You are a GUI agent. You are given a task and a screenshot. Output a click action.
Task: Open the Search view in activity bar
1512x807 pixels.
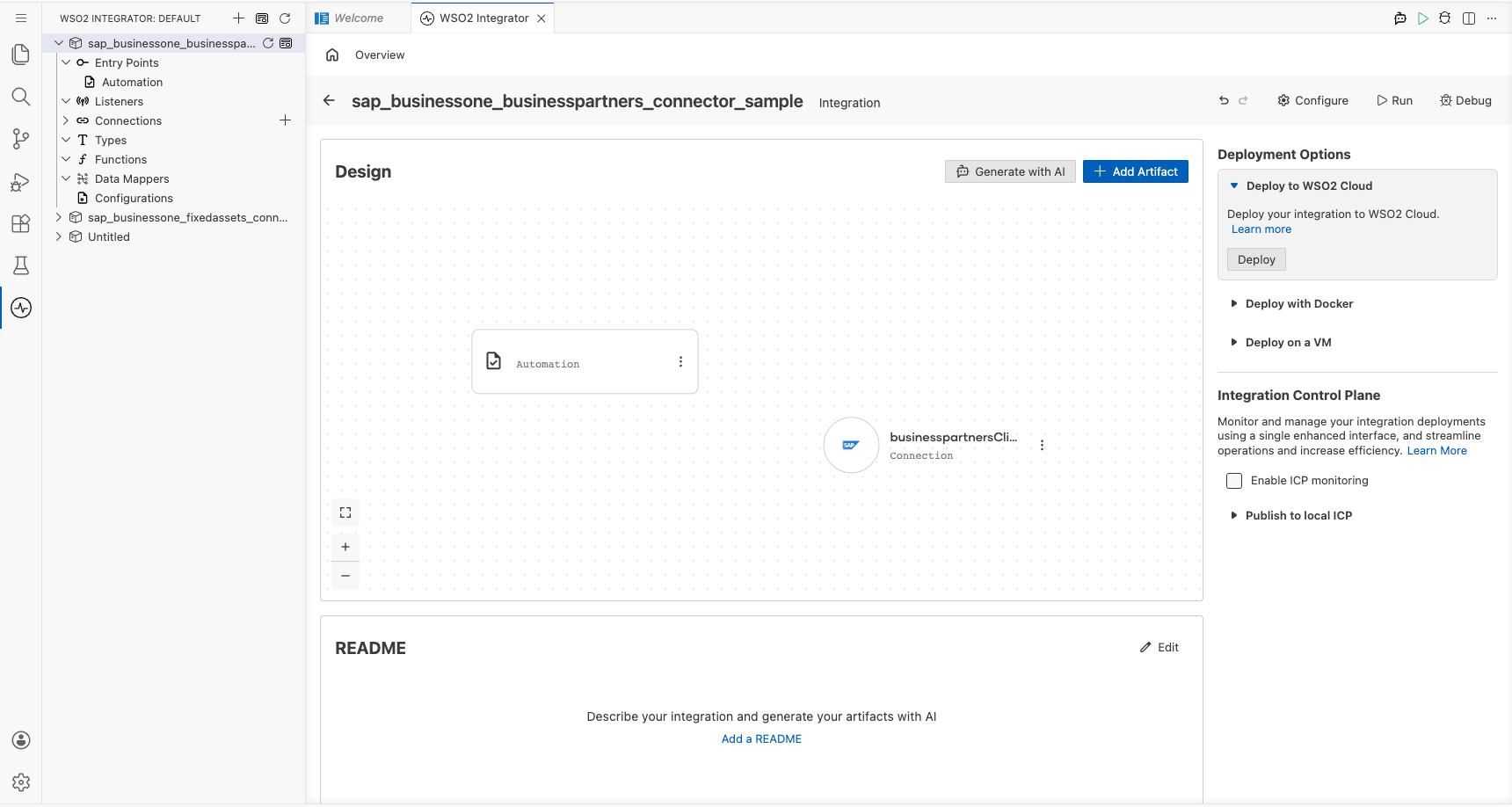21,97
